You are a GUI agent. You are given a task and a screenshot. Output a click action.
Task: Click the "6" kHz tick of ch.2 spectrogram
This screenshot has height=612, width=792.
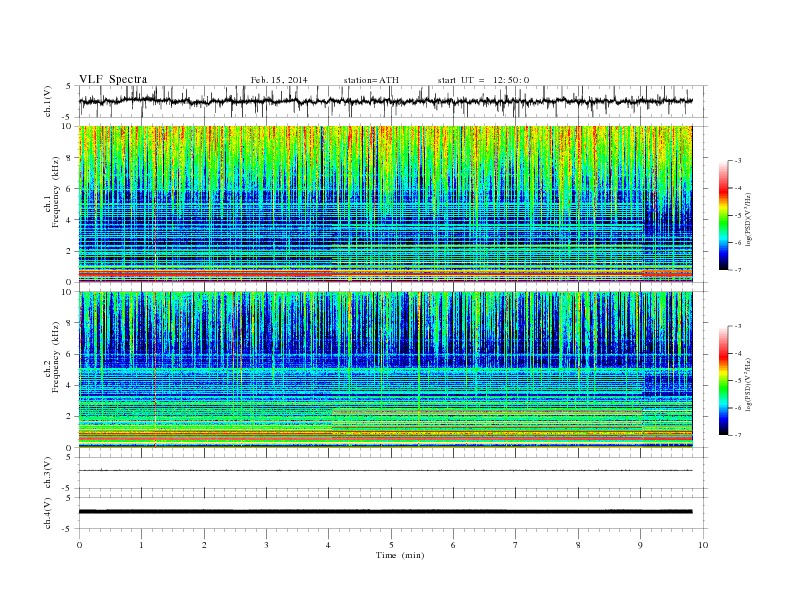[x=70, y=354]
